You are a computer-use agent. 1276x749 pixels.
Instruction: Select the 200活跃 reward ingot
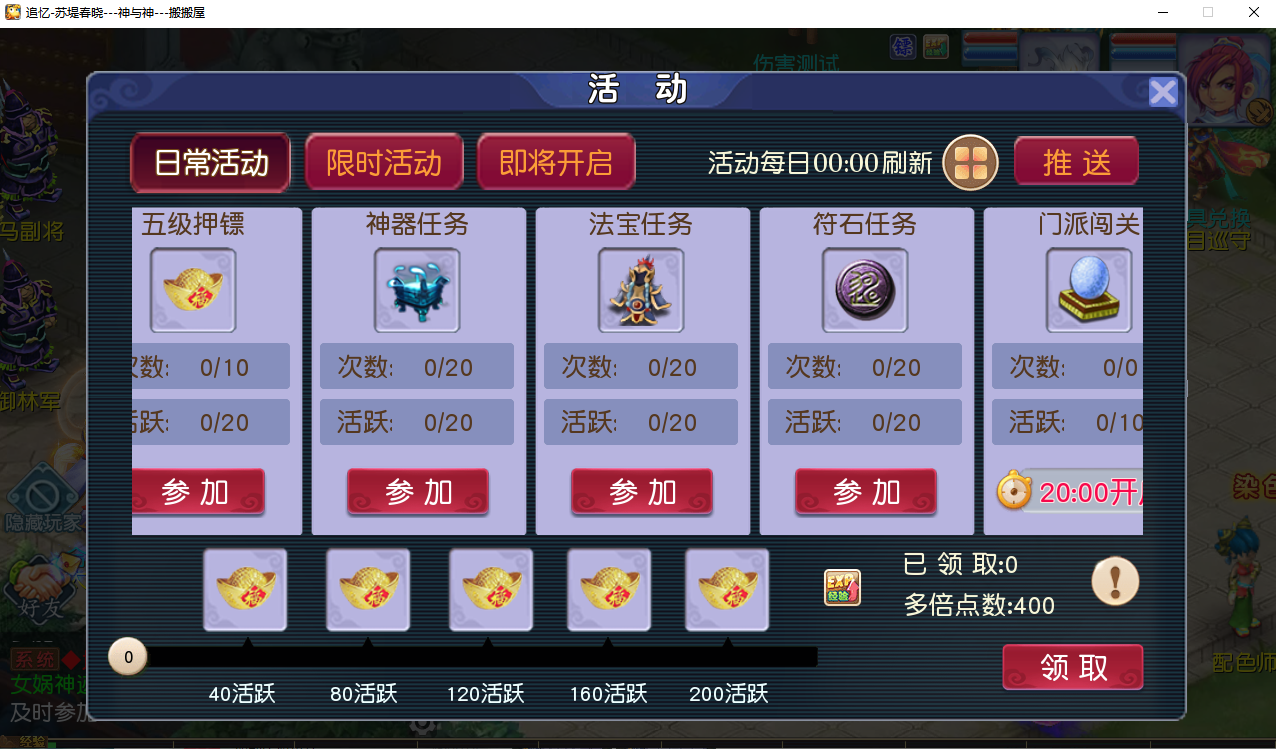coord(727,590)
